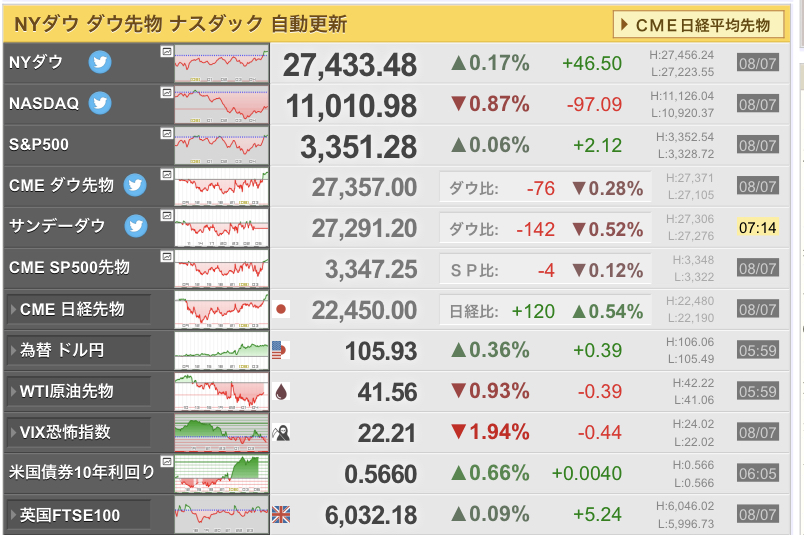The height and width of the screenshot is (535, 804).
Task: Click the Twitter icon next to NYダウ
Action: click(100, 62)
